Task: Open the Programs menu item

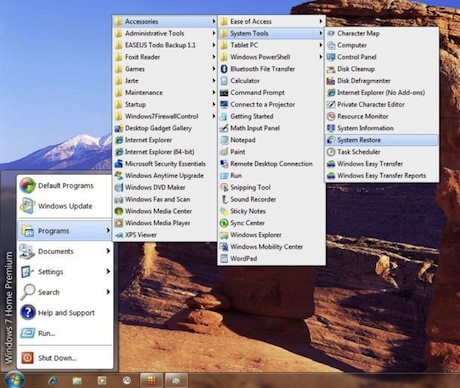Action: [x=65, y=230]
